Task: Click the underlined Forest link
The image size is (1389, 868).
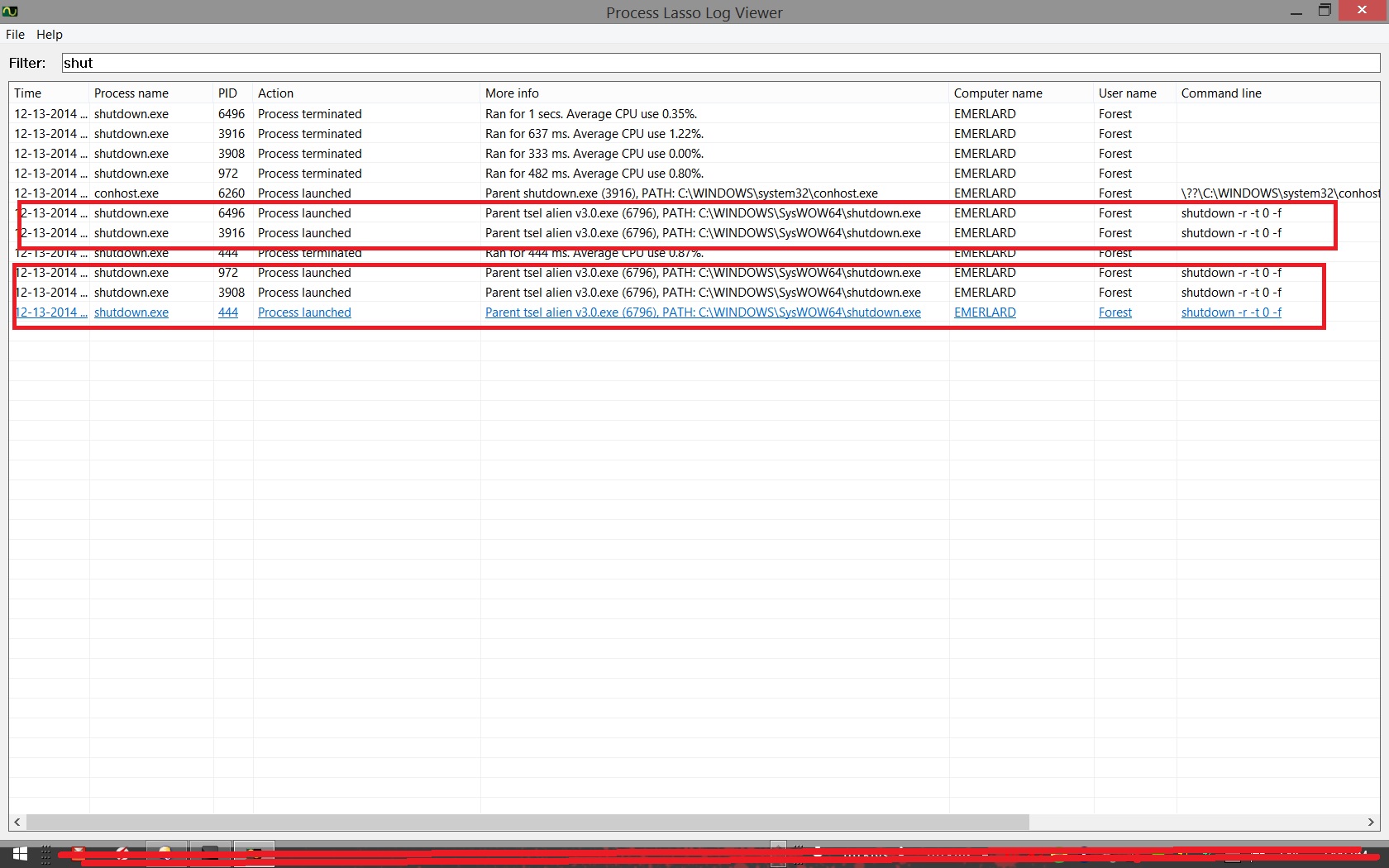Action: tap(1115, 312)
